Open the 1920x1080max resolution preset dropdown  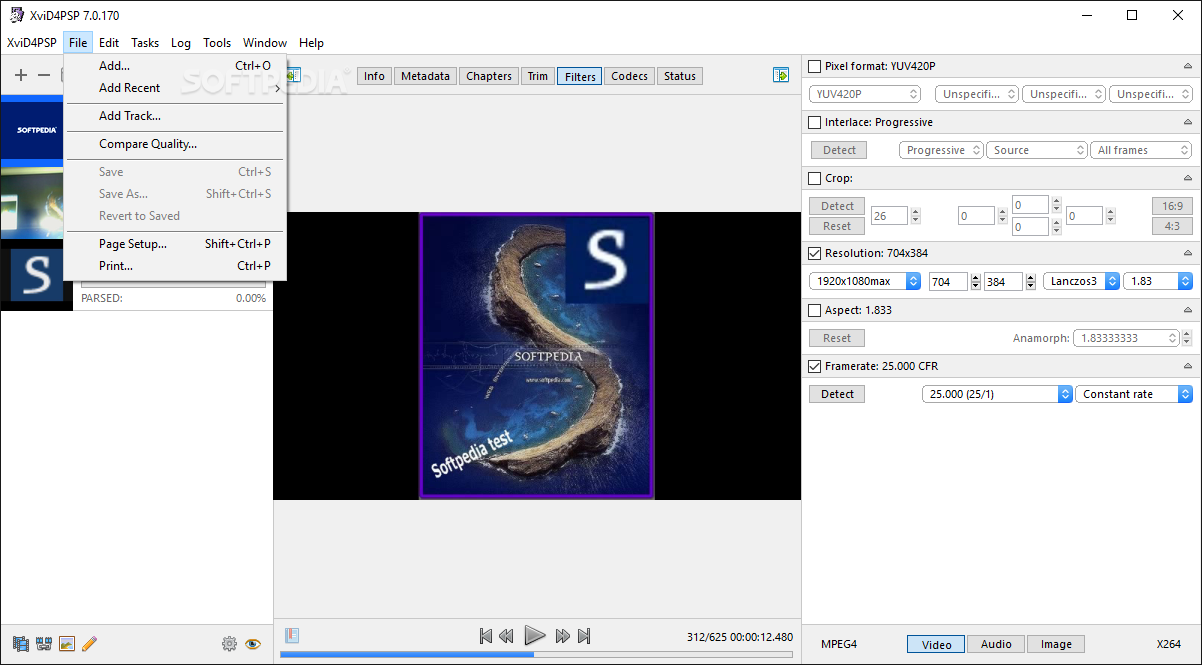(865, 282)
